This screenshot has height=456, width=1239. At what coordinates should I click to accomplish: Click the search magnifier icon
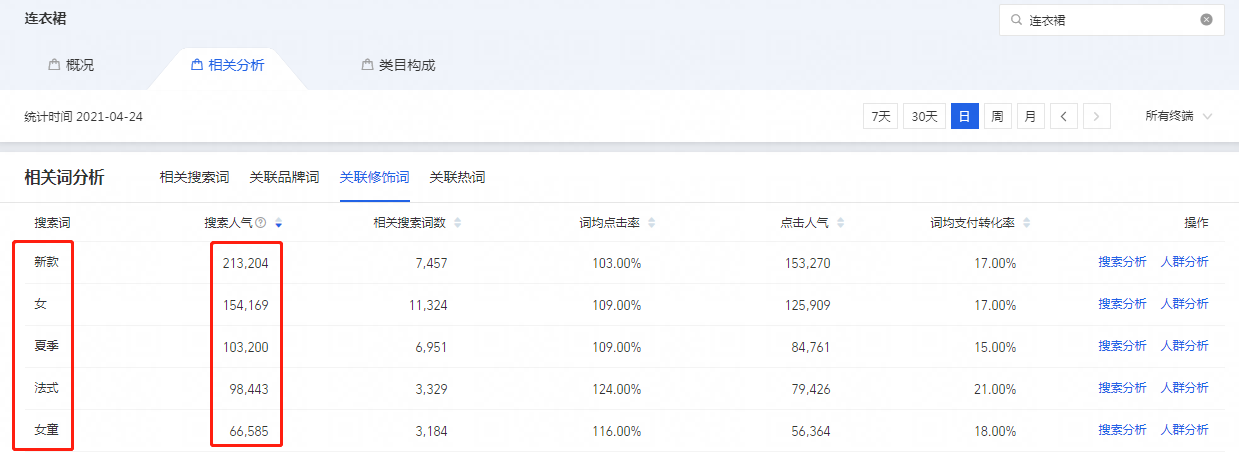1017,20
